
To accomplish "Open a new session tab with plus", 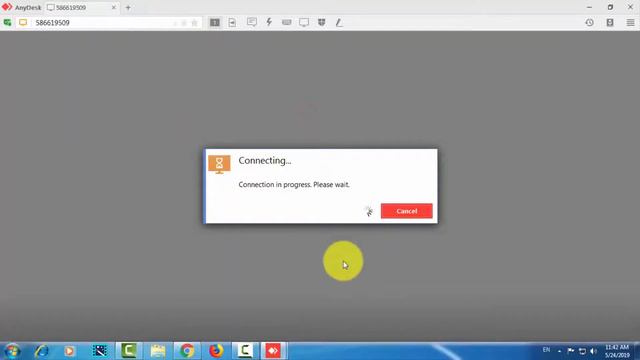I will [128, 7].
